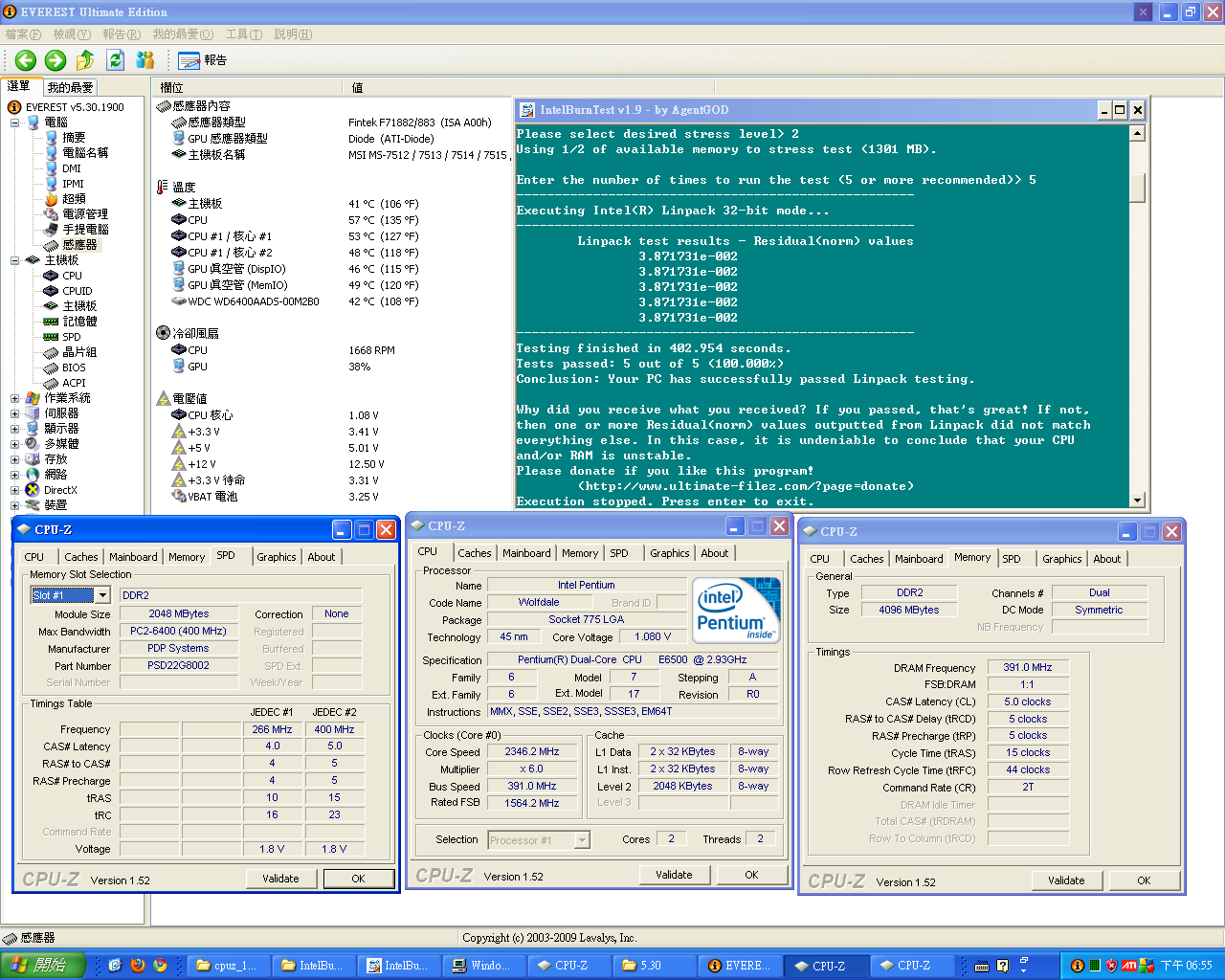Click the two-people users toolbar icon
Viewport: 1225px width, 980px height.
point(145,60)
